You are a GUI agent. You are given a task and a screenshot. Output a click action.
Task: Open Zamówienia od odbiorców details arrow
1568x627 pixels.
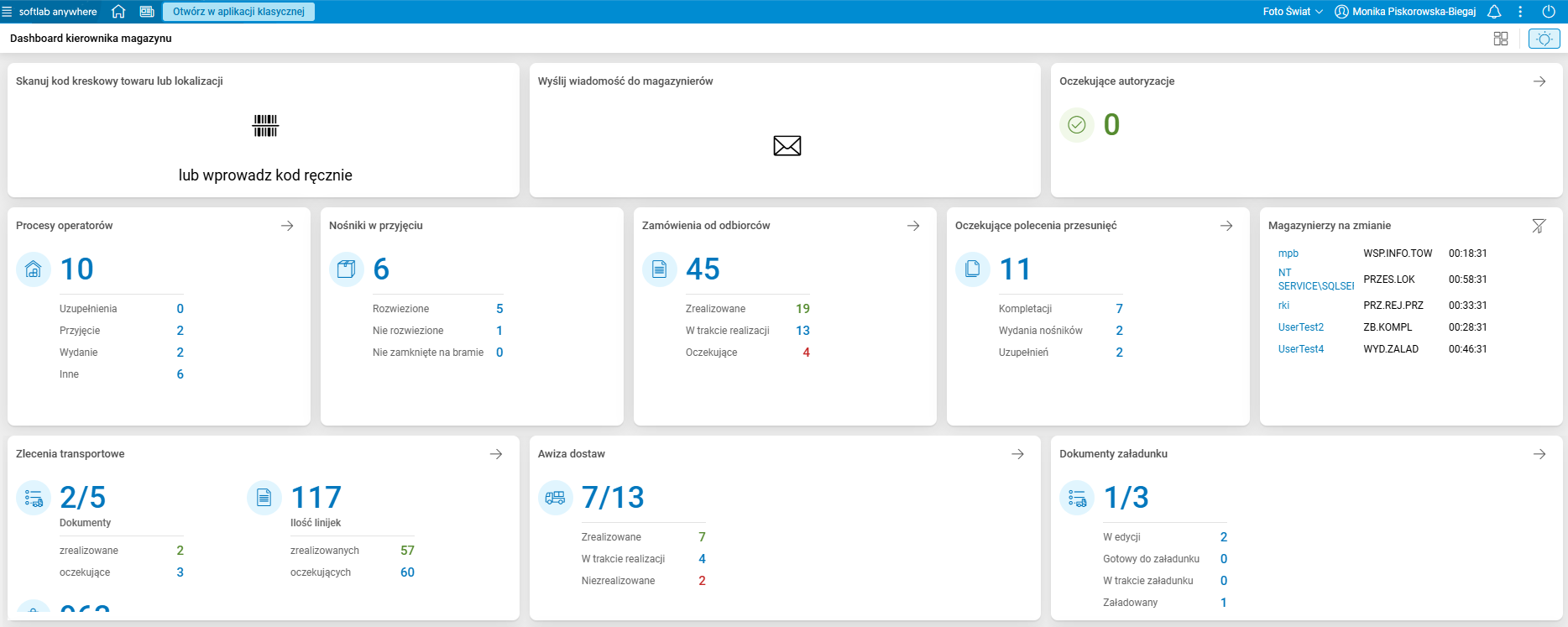(x=913, y=226)
